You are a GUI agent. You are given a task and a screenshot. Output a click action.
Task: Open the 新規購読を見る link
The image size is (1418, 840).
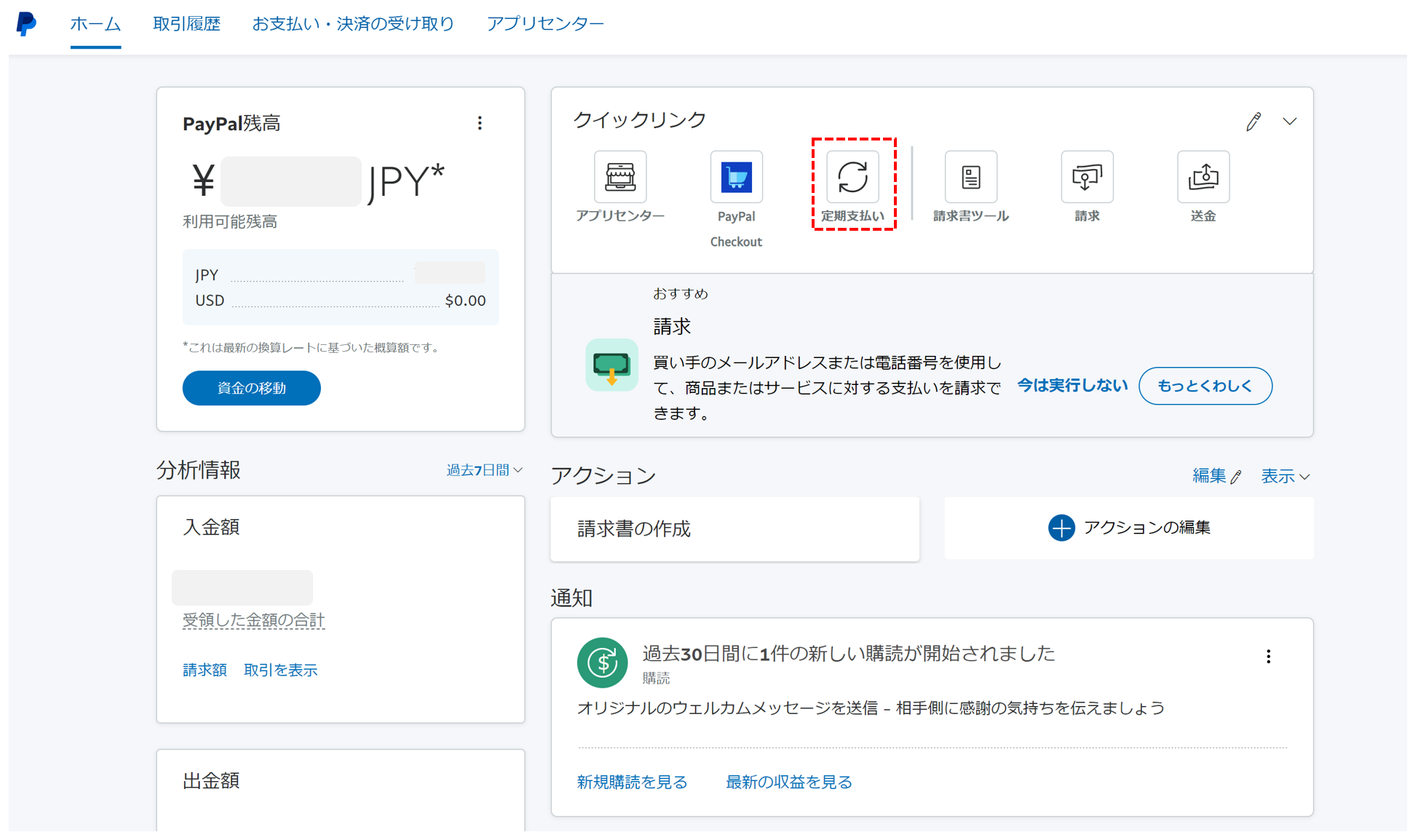(632, 782)
